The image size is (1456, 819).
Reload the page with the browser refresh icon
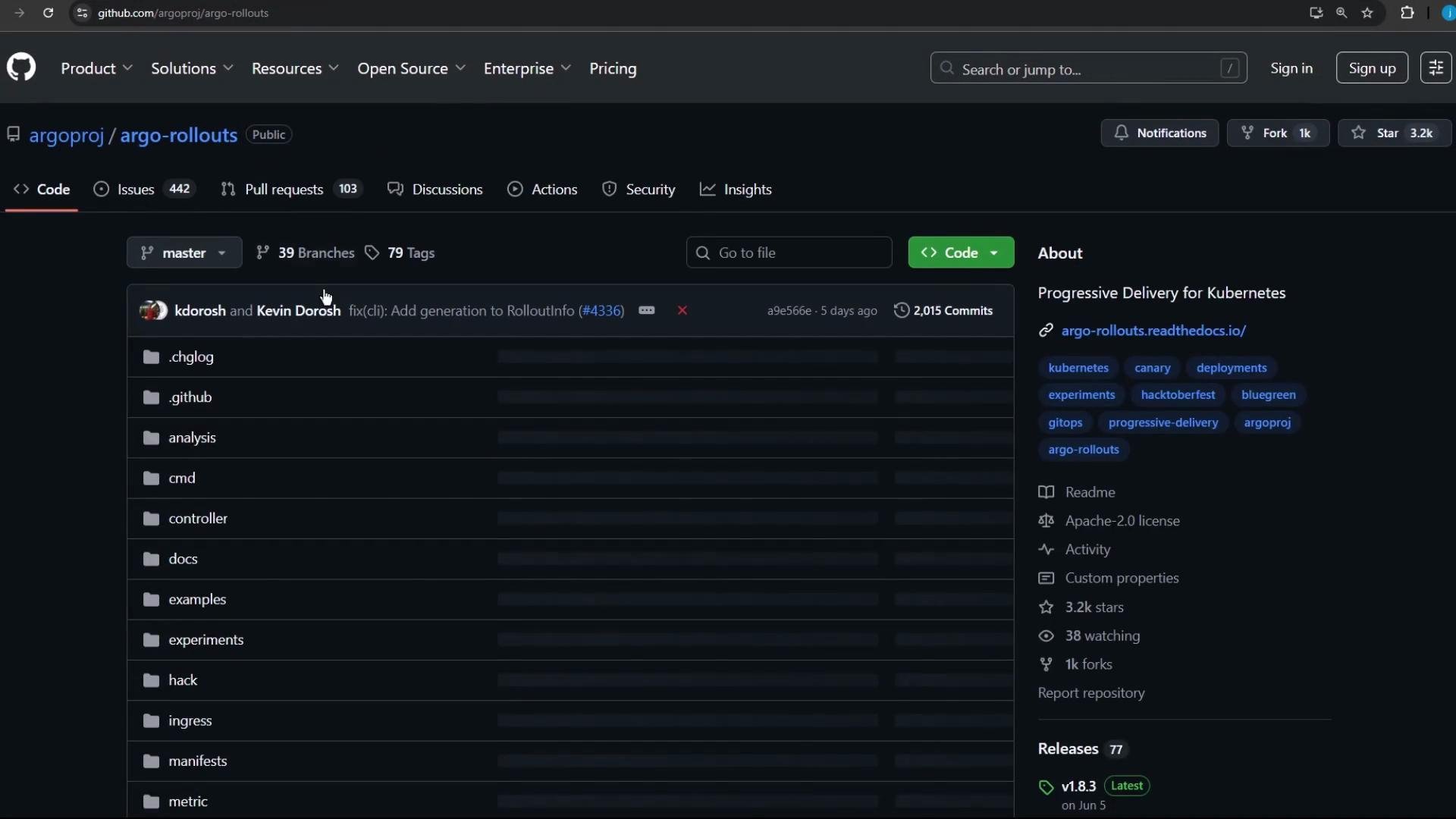[x=48, y=13]
